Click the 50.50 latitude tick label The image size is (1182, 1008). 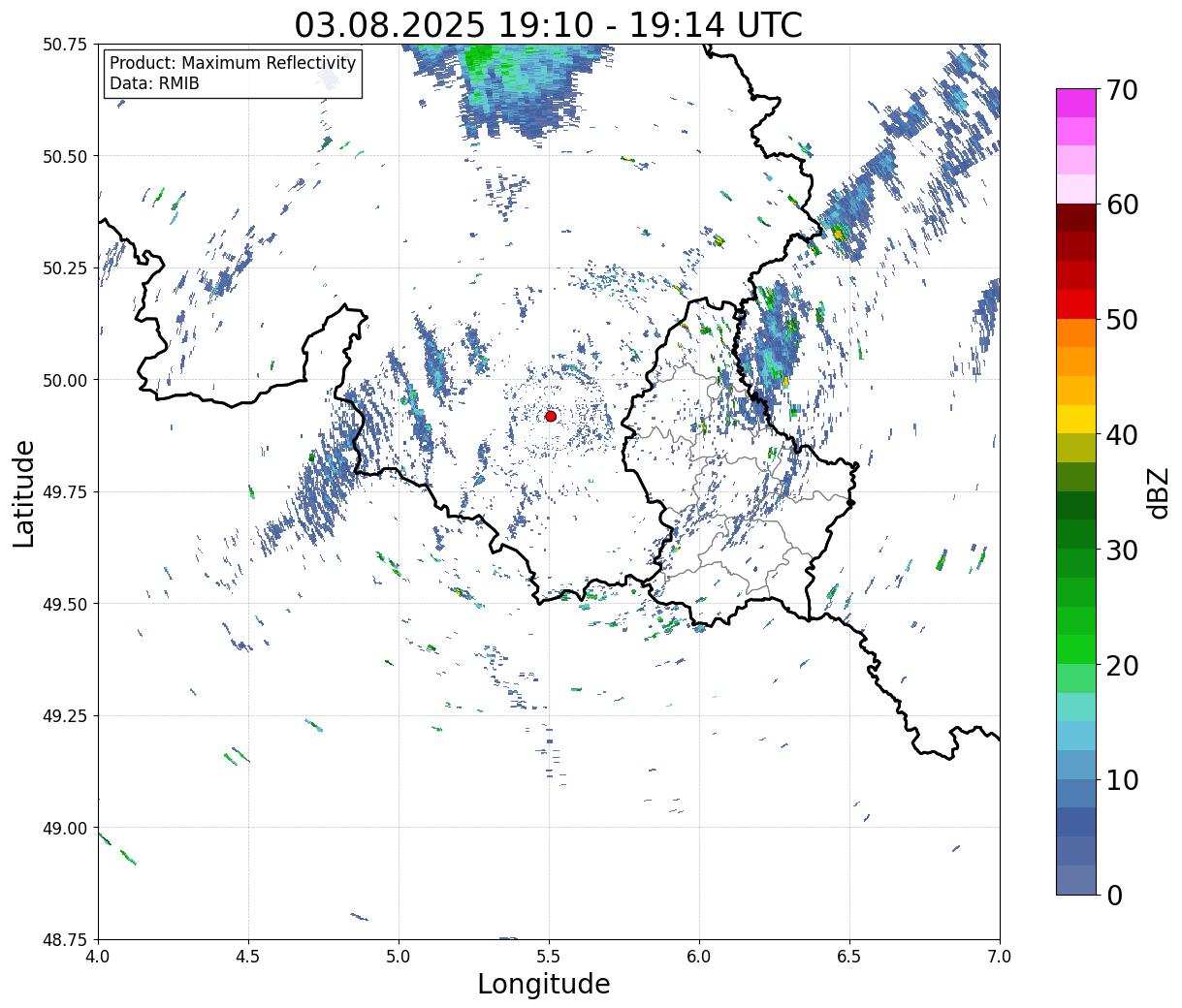(64, 156)
